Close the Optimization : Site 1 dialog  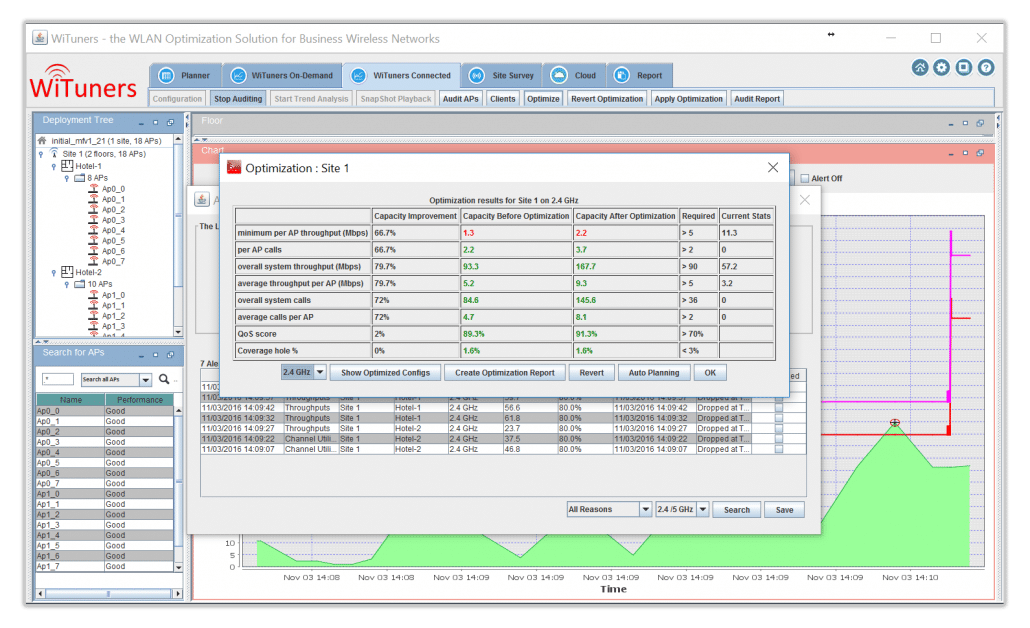[773, 168]
